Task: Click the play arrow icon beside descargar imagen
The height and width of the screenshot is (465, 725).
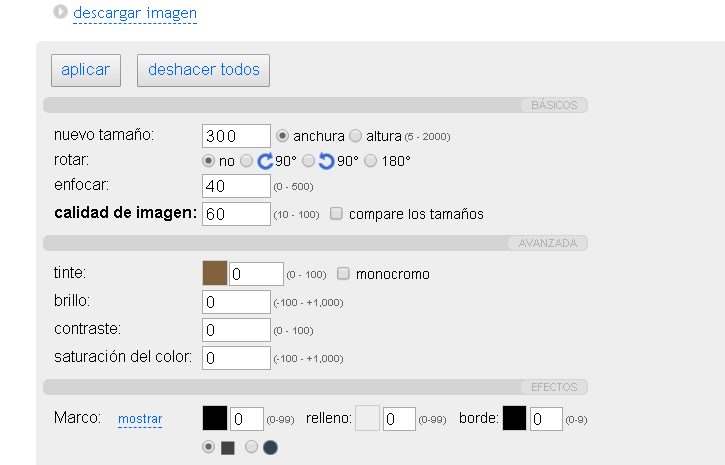Action: [61, 13]
